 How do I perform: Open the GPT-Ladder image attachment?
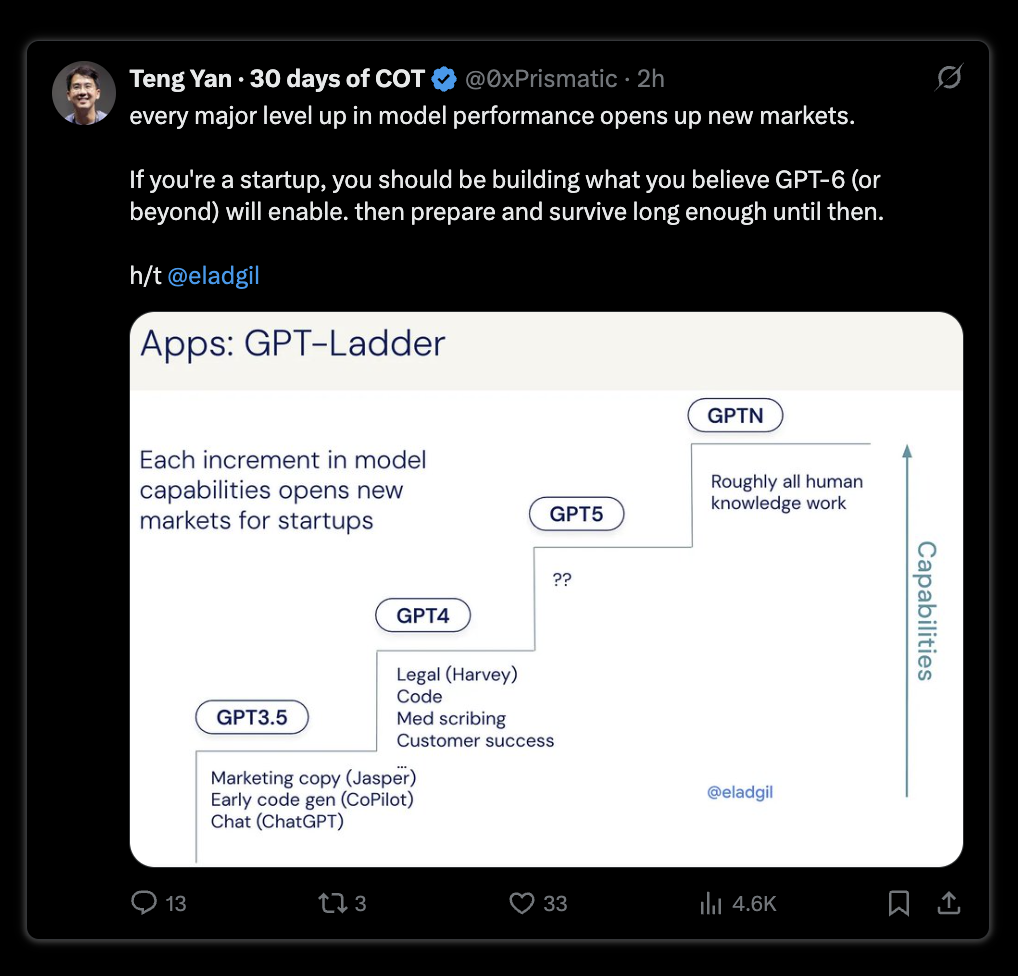[546, 589]
